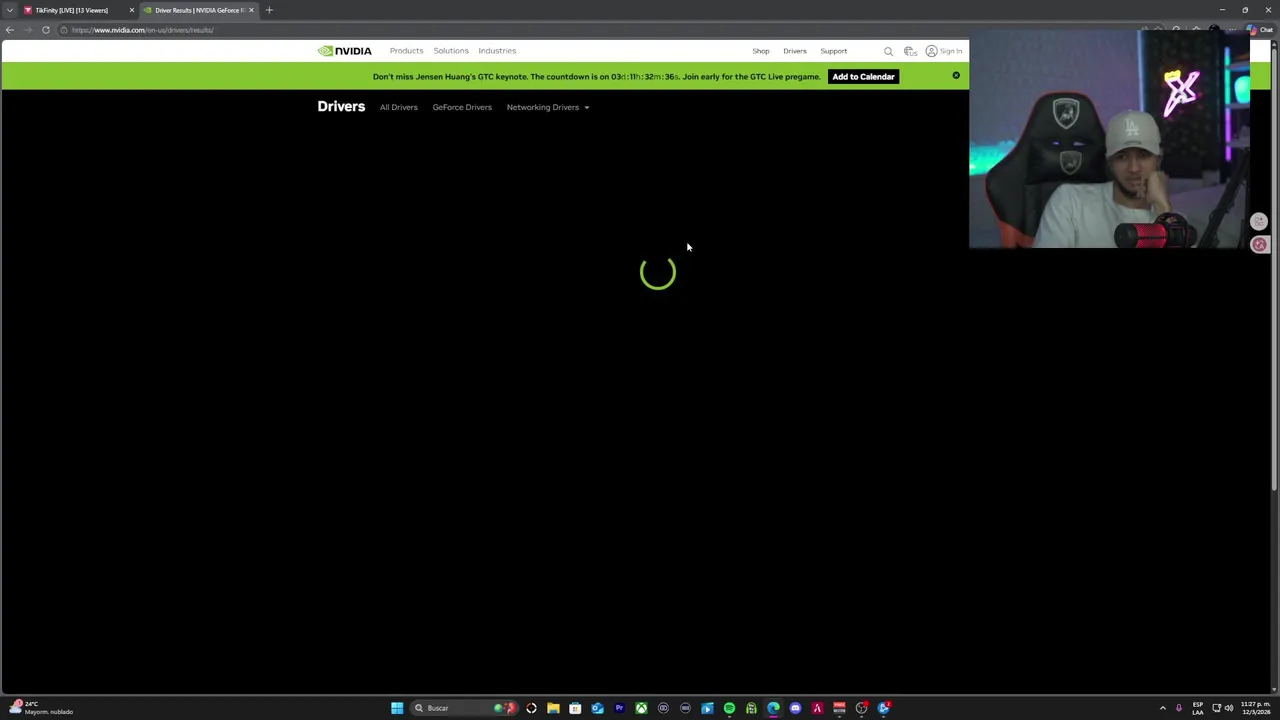Open the weather widget showing 24°C
The height and width of the screenshot is (720, 1280).
click(40, 708)
